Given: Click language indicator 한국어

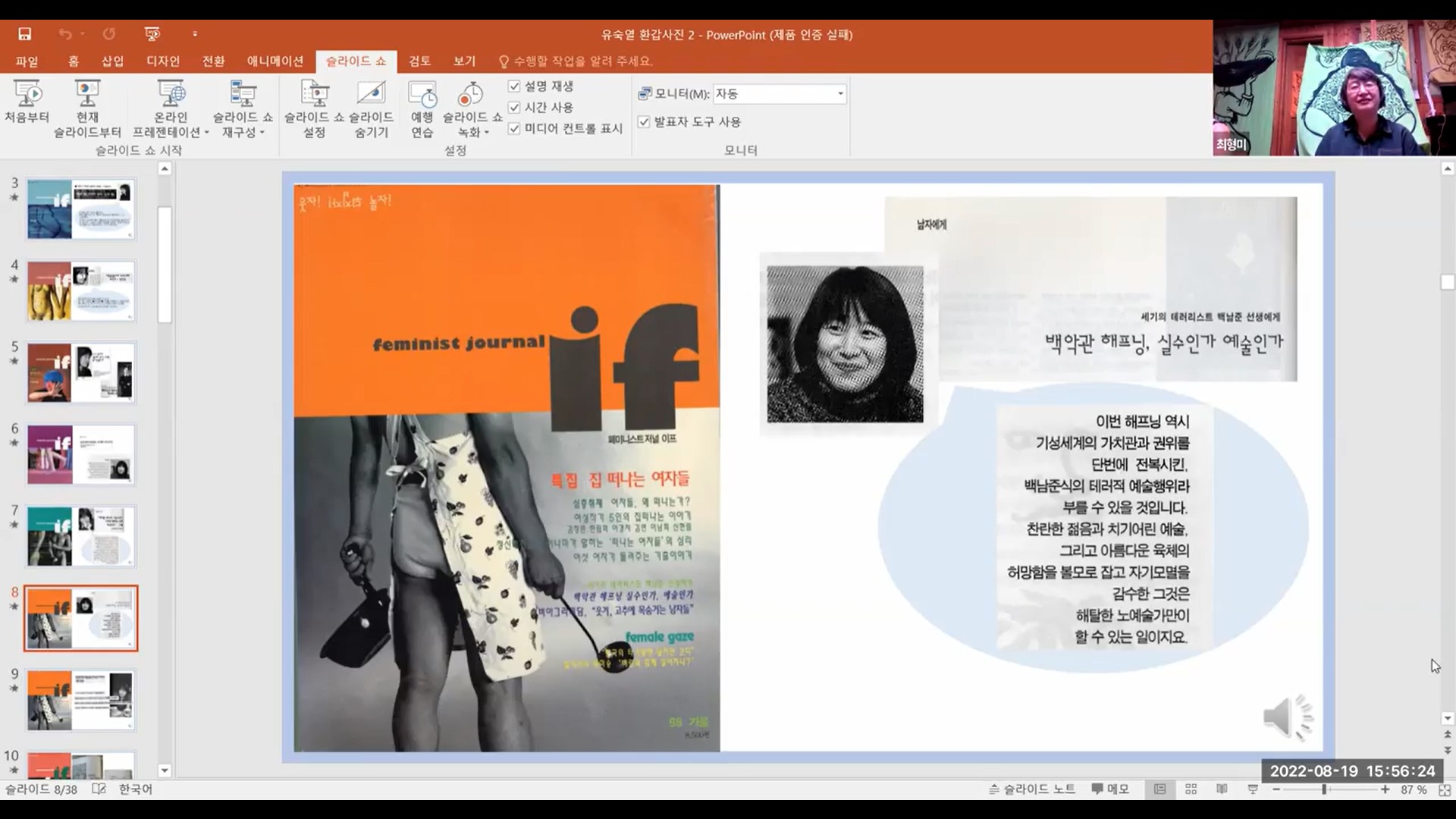Looking at the screenshot, I should [x=136, y=789].
